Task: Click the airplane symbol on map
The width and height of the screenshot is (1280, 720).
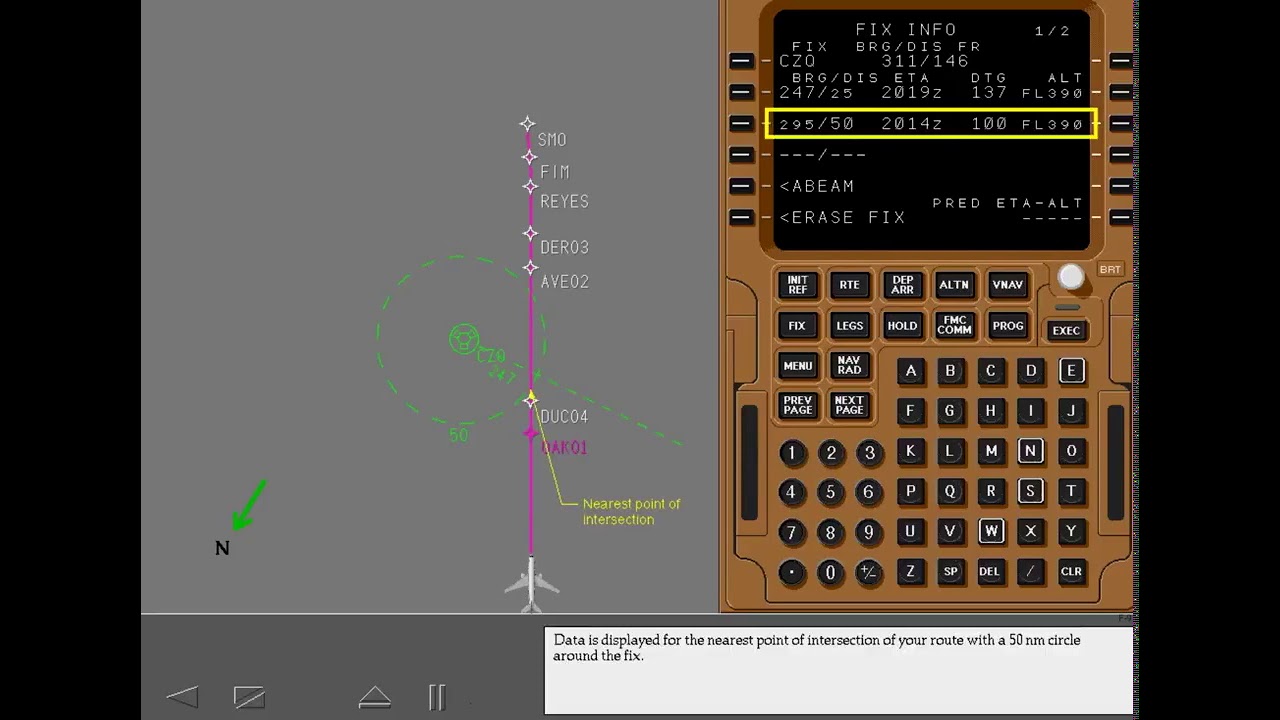Action: (531, 583)
